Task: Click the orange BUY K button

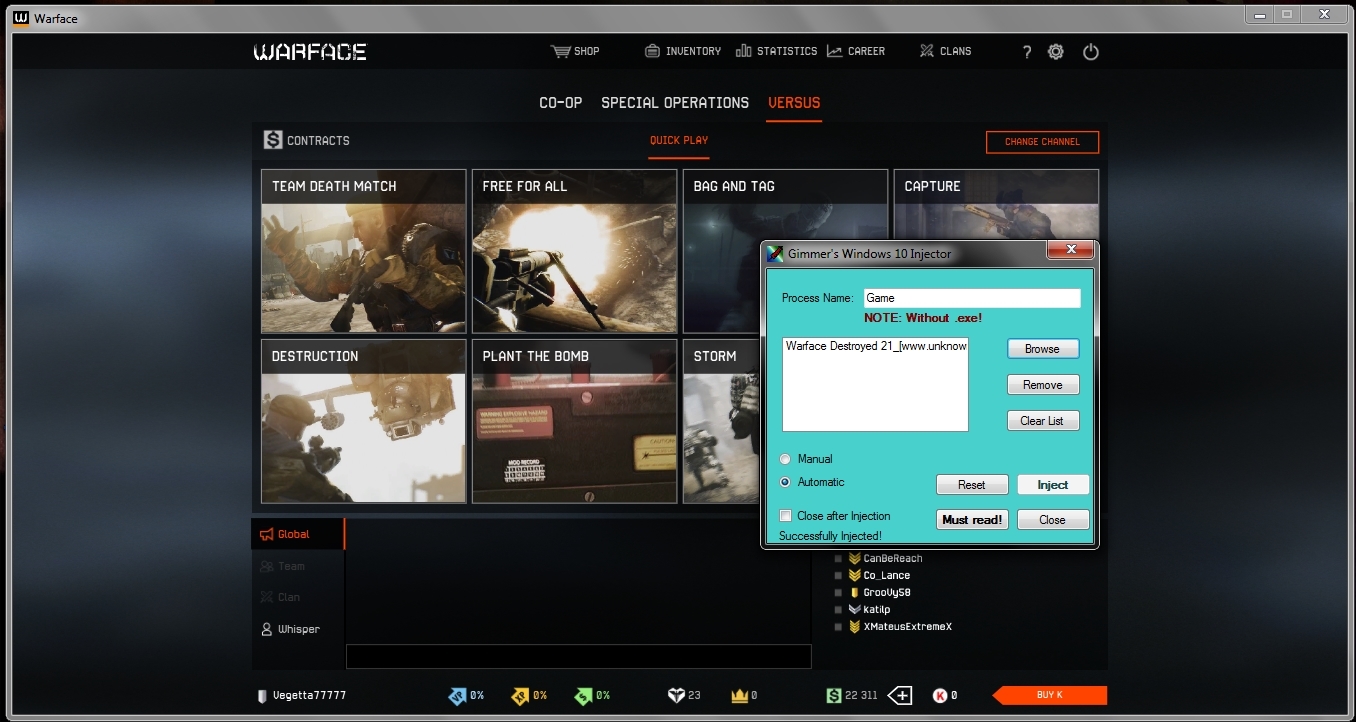Action: tap(1050, 695)
